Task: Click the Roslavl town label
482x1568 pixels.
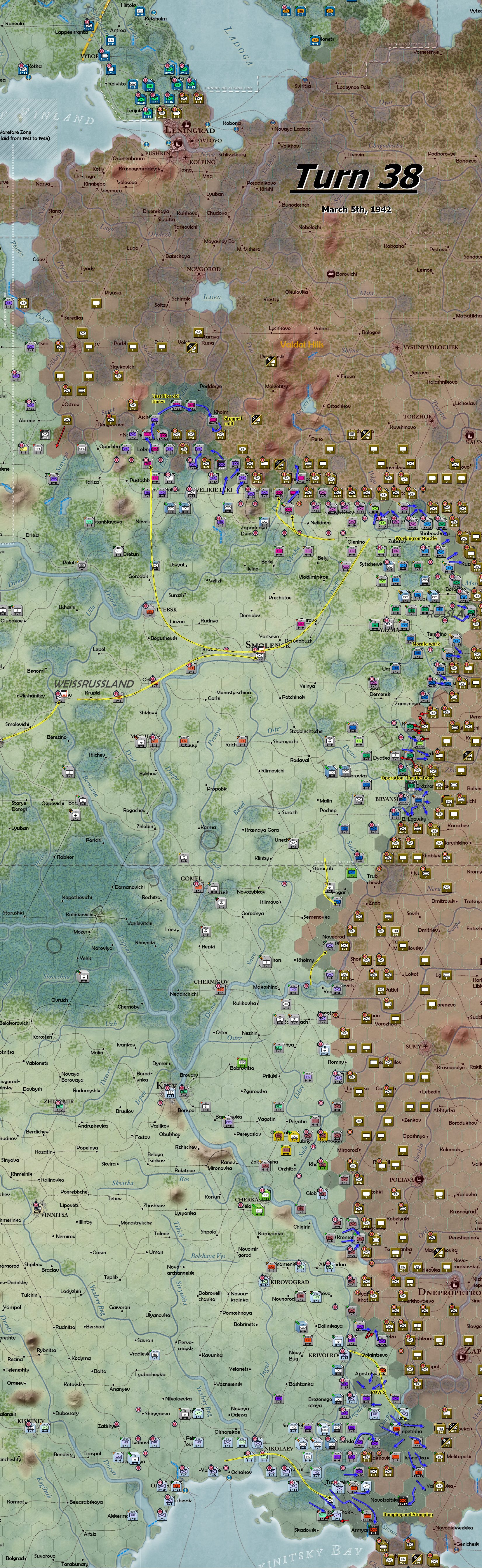Action: pyautogui.click(x=300, y=760)
